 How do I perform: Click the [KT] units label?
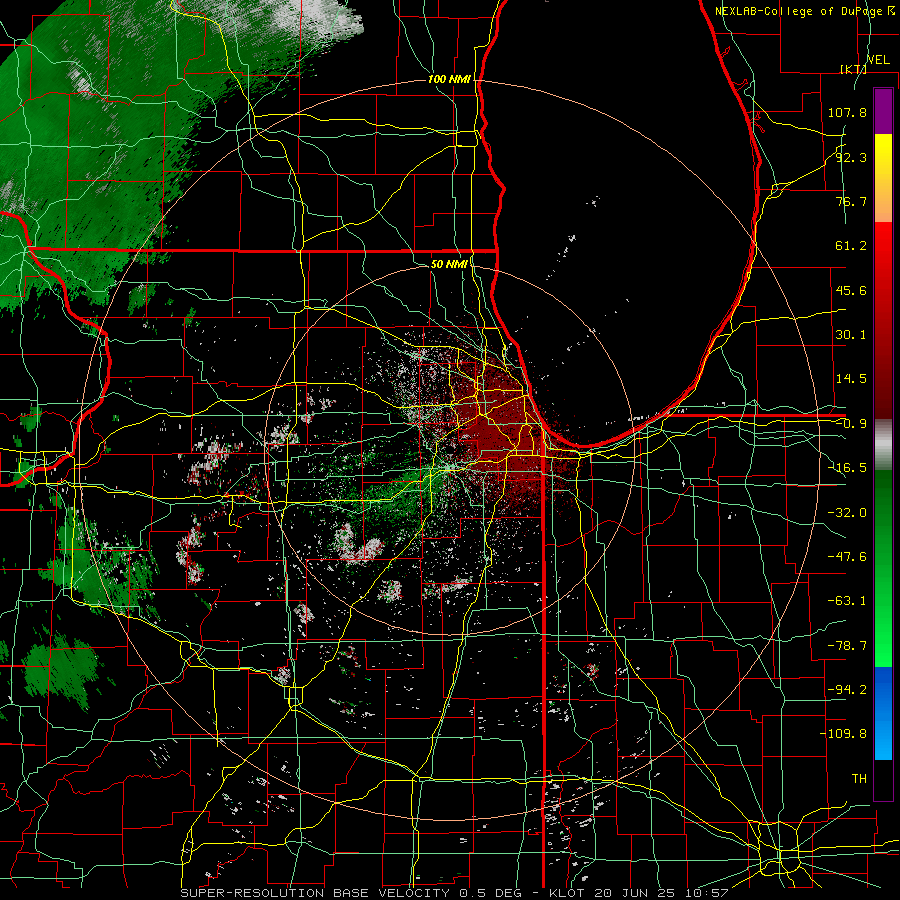(x=853, y=69)
